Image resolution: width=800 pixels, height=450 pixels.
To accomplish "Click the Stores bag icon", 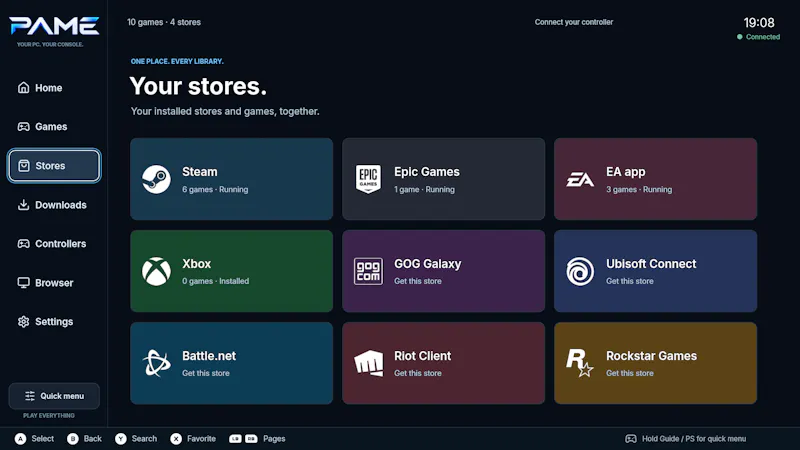I will click(23, 165).
